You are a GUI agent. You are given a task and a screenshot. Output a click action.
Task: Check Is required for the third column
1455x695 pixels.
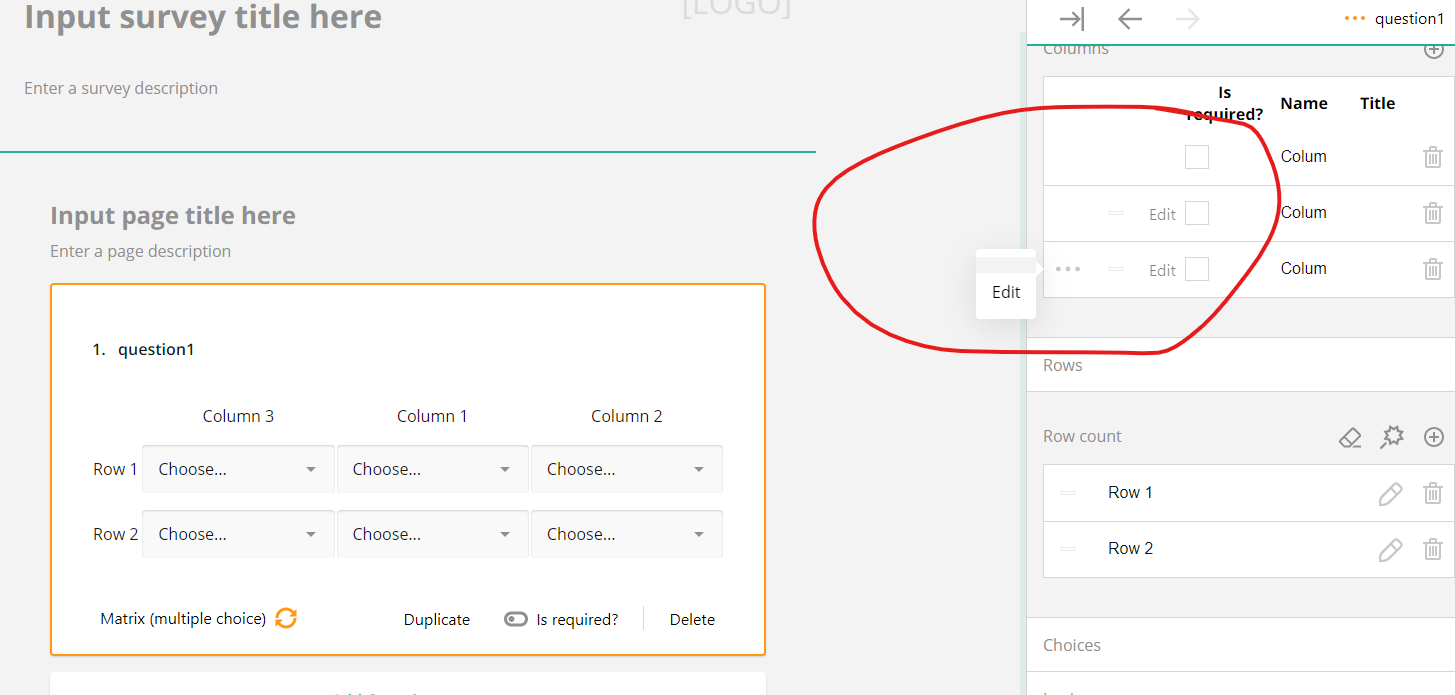pyautogui.click(x=1196, y=269)
